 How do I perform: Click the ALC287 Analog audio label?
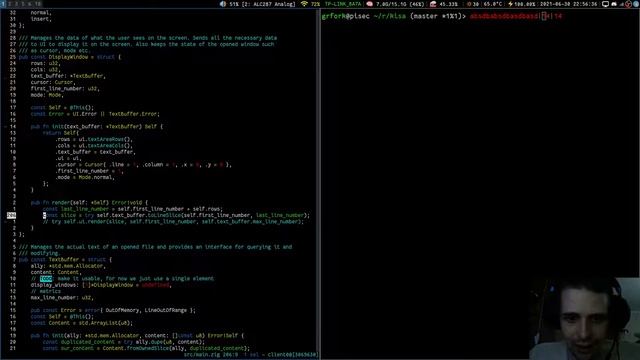(268, 4)
